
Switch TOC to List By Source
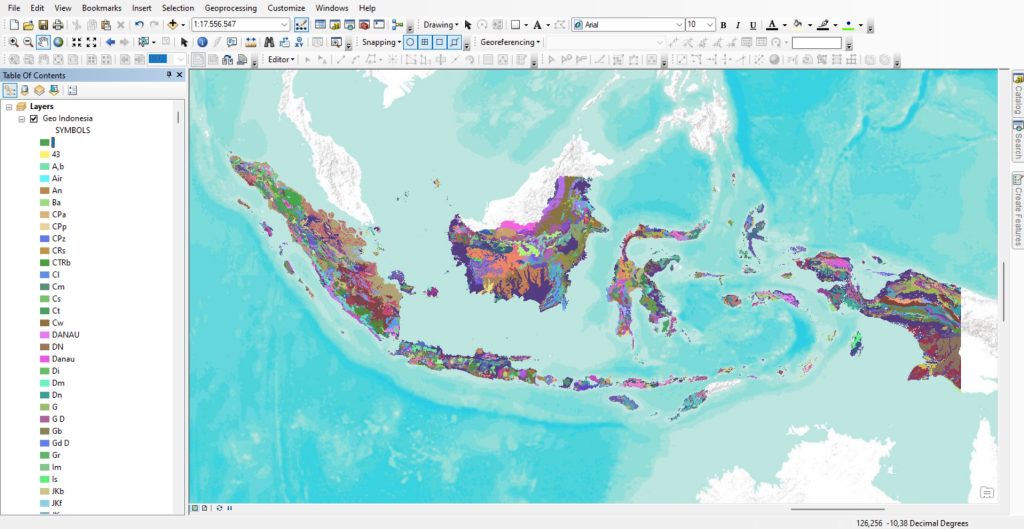(x=25, y=90)
